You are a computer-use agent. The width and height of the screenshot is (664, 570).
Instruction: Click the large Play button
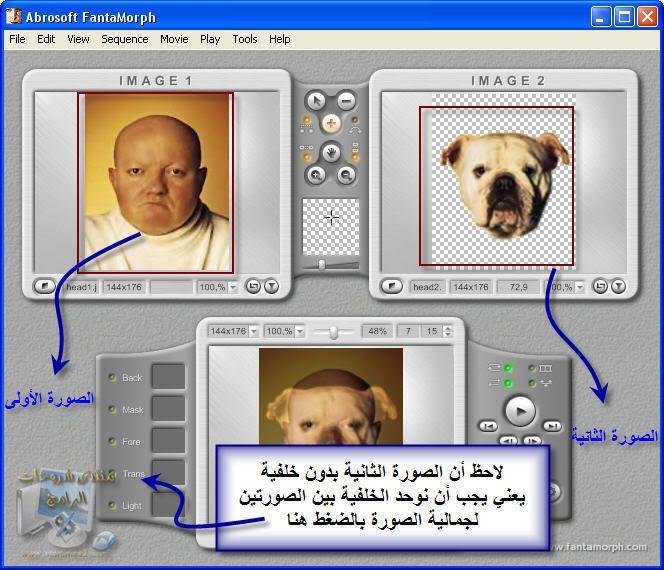520,411
